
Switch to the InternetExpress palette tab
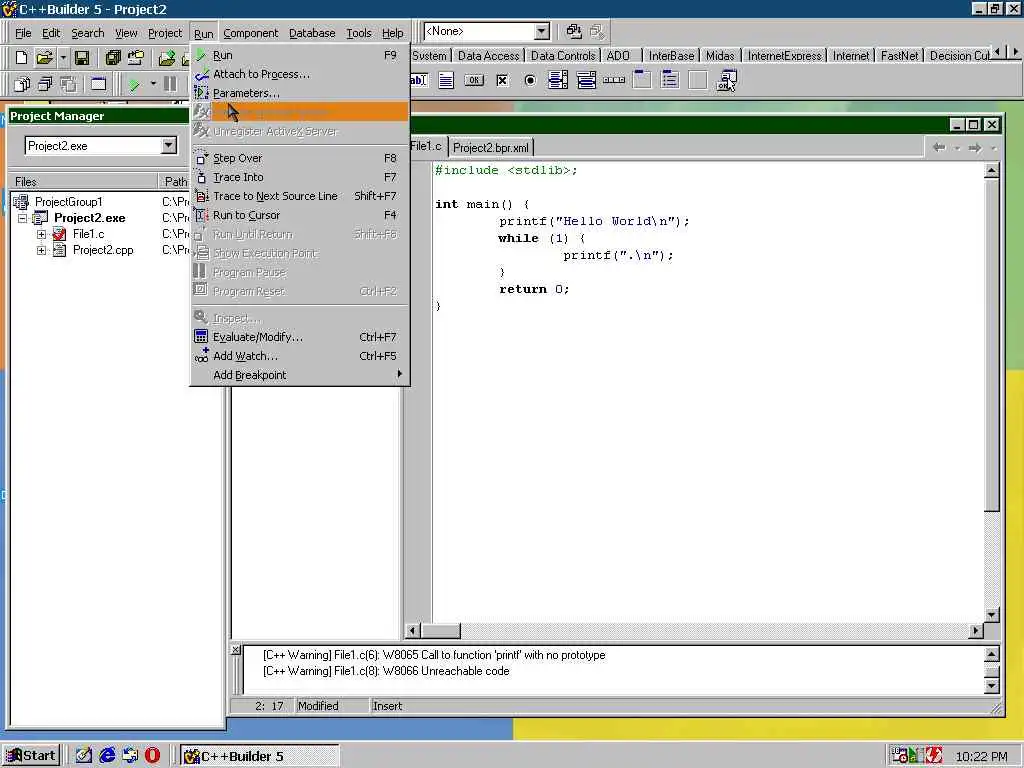(x=784, y=56)
